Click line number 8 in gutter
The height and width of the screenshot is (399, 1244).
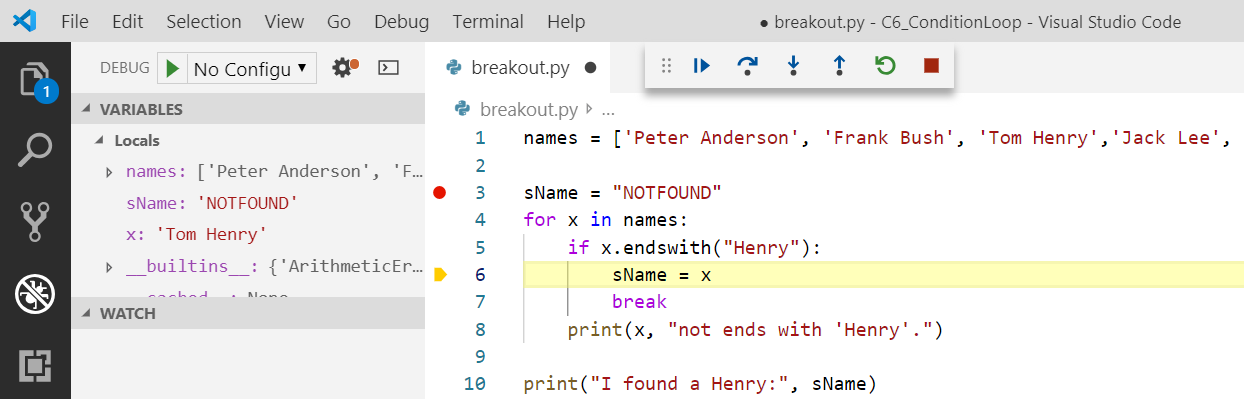point(480,329)
